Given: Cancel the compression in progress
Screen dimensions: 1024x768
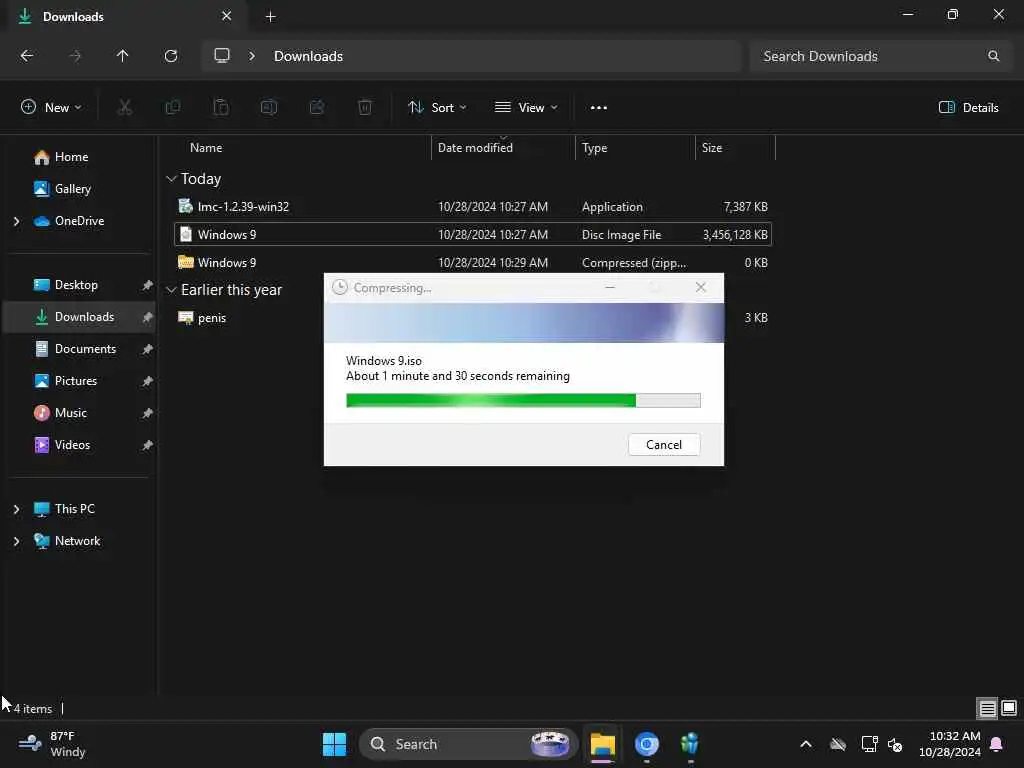Looking at the screenshot, I should coord(664,445).
